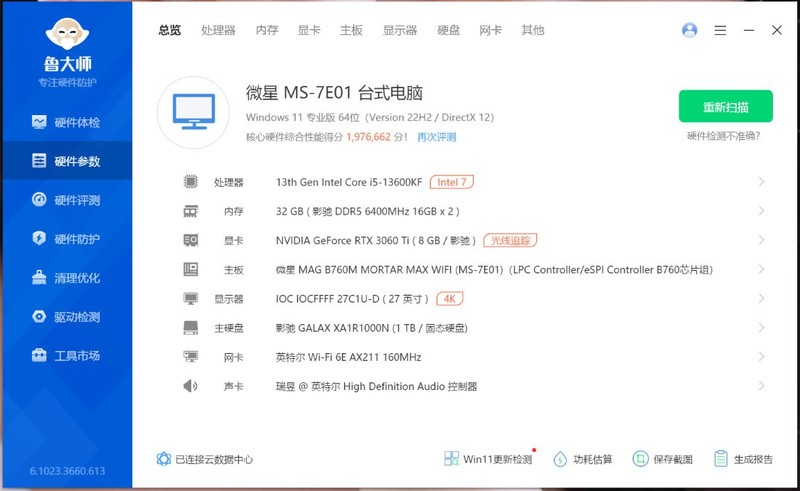This screenshot has width=800, height=491.
Task: Switch to the 主板 tab
Action: click(x=351, y=30)
